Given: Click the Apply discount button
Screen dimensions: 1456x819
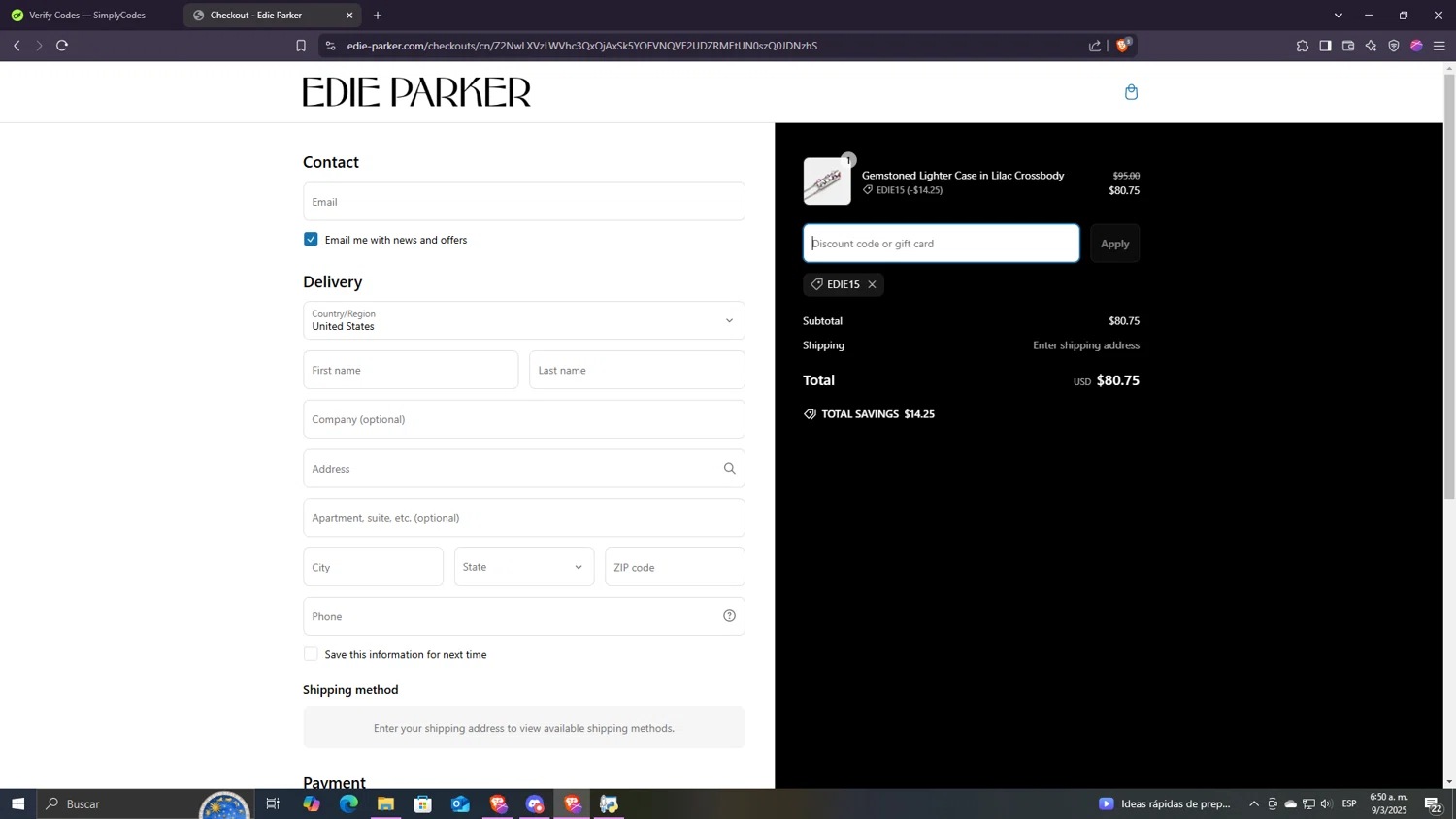Looking at the screenshot, I should [x=1114, y=244].
